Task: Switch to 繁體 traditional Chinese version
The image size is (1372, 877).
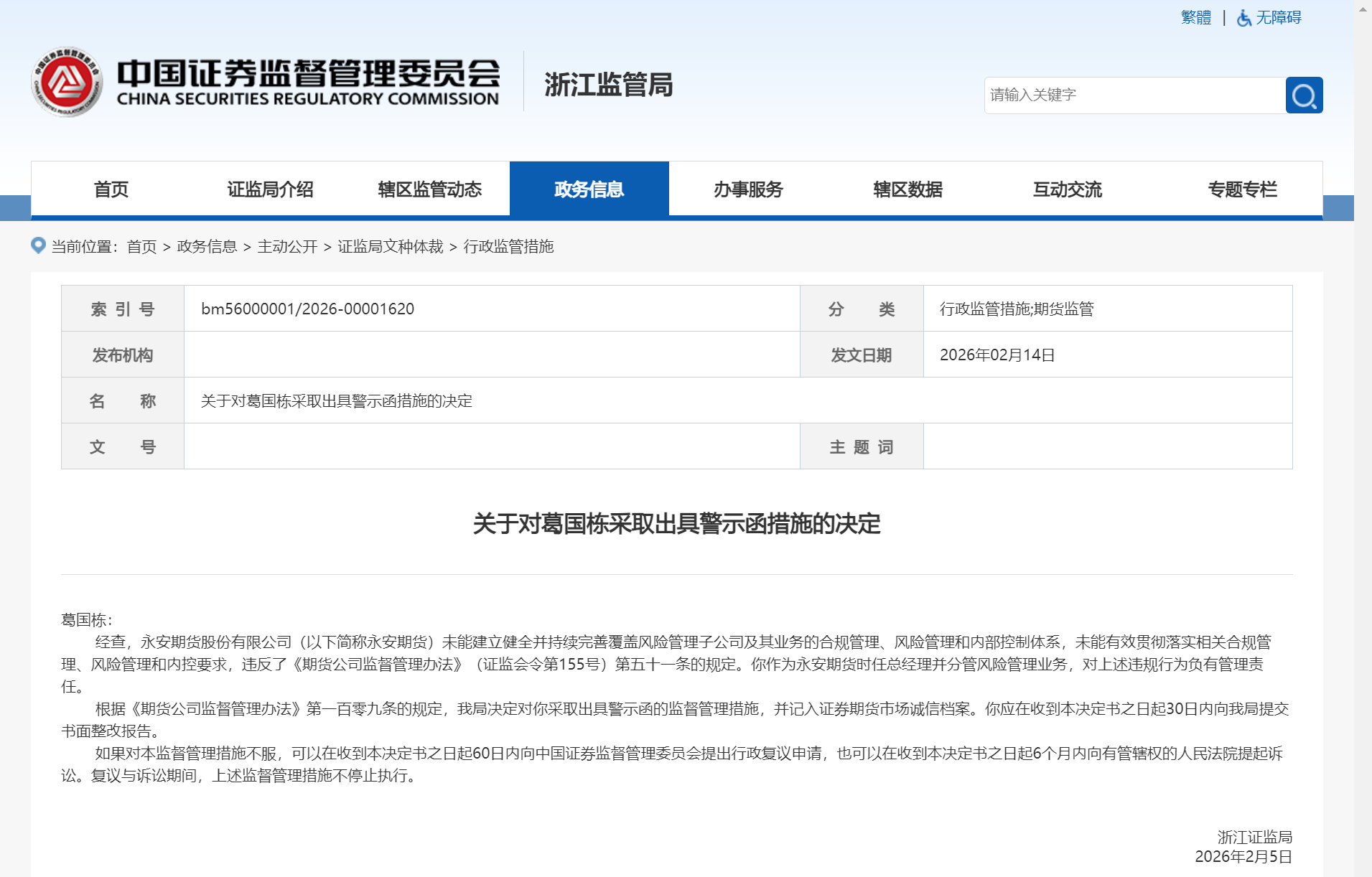Action: tap(1195, 18)
